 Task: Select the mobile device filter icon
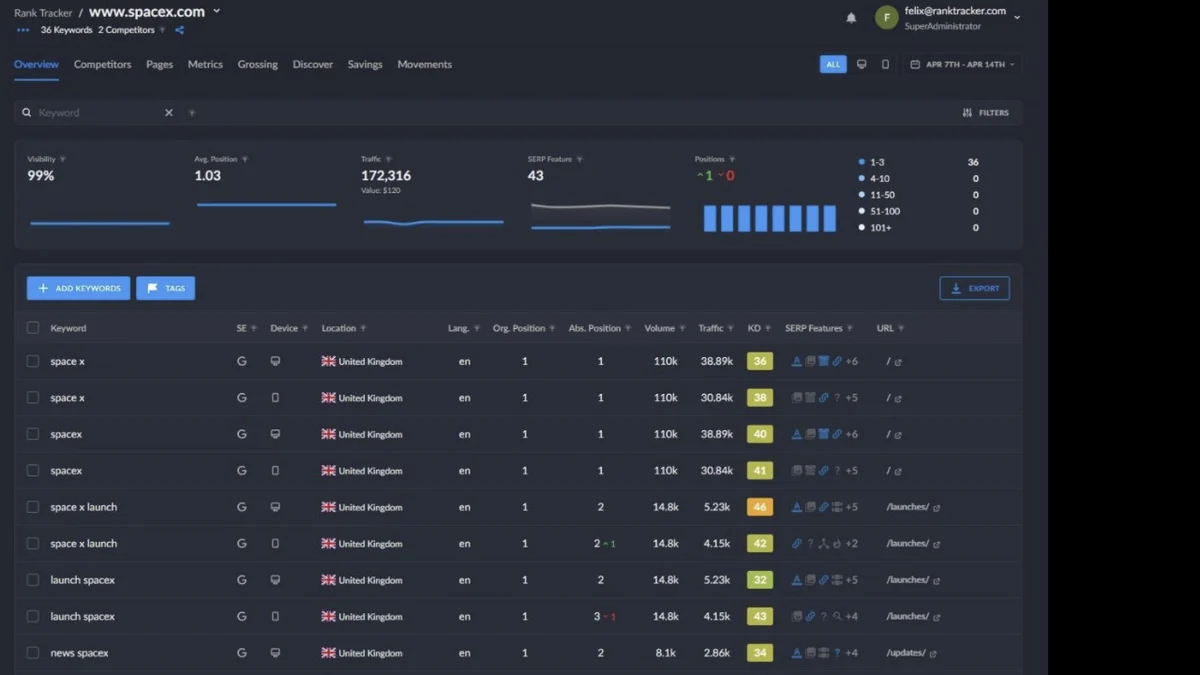point(885,64)
